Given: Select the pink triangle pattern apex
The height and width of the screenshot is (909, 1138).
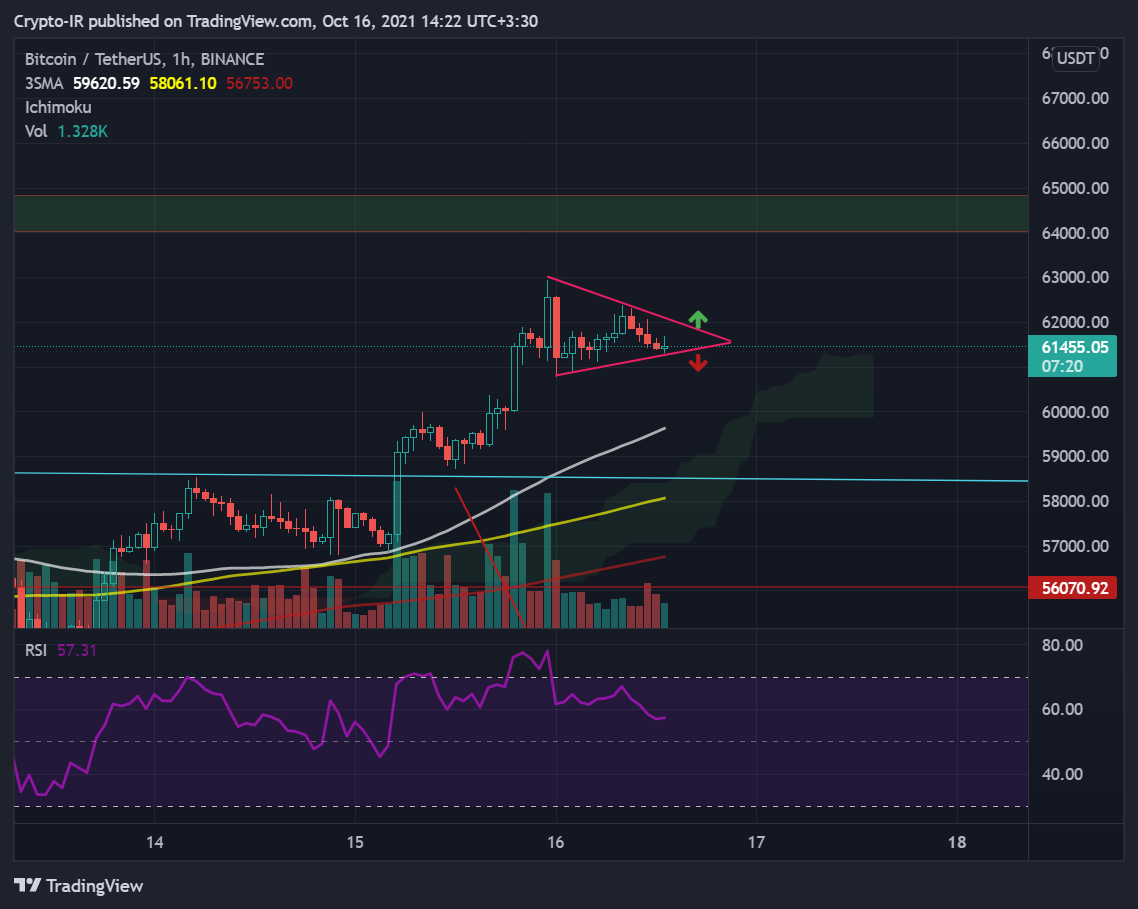Looking at the screenshot, I should click(729, 341).
